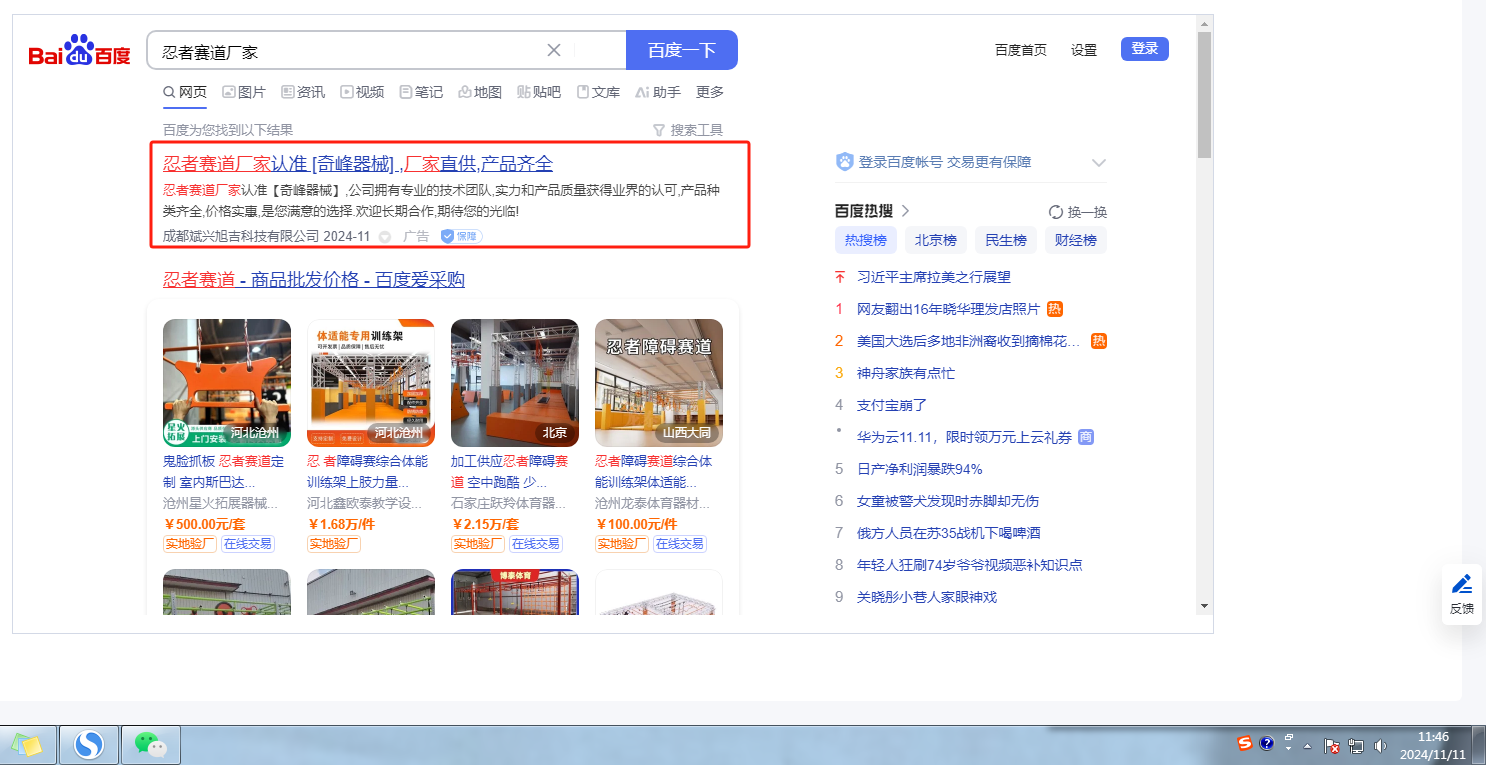This screenshot has height=765, width=1486.
Task: Open the 日产净利润暴跌94% hot search
Action: click(920, 469)
